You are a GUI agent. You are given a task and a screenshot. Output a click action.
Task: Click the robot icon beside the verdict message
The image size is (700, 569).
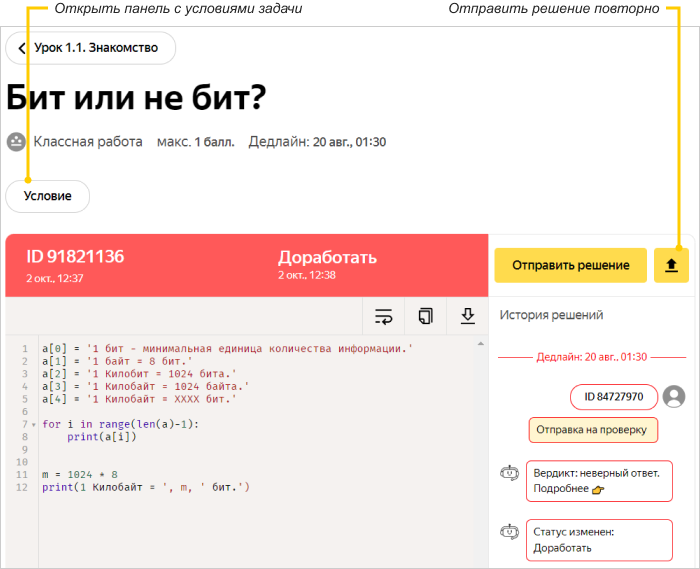coord(510,474)
